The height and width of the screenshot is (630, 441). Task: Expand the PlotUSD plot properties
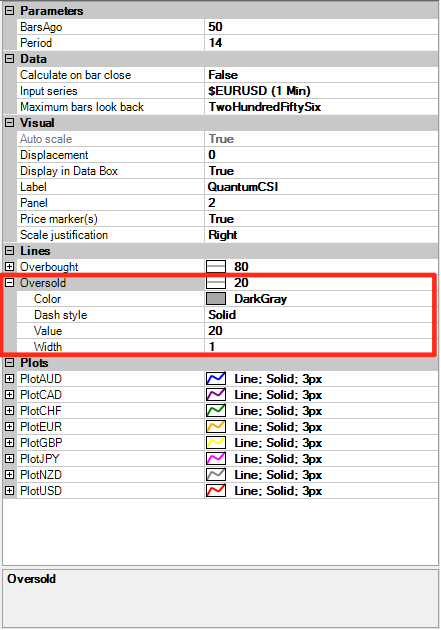(x=10, y=491)
